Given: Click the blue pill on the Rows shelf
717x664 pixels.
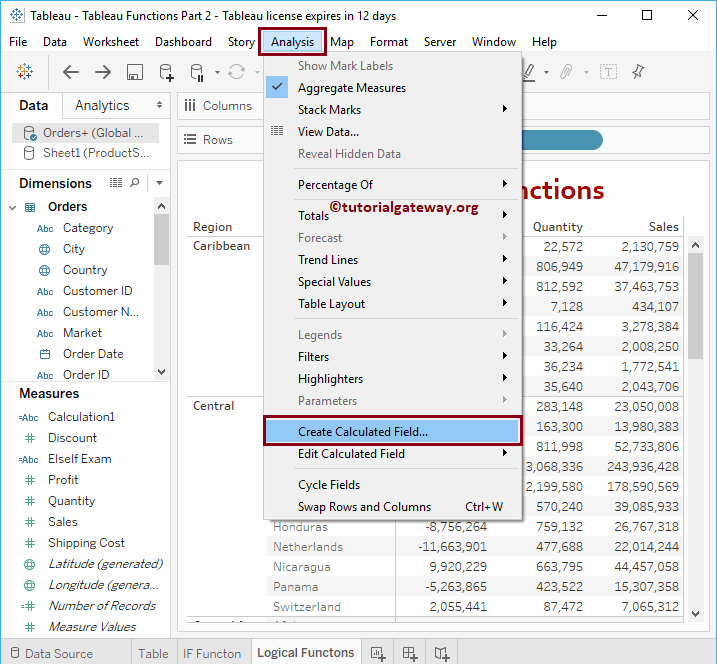Looking at the screenshot, I should 562,140.
